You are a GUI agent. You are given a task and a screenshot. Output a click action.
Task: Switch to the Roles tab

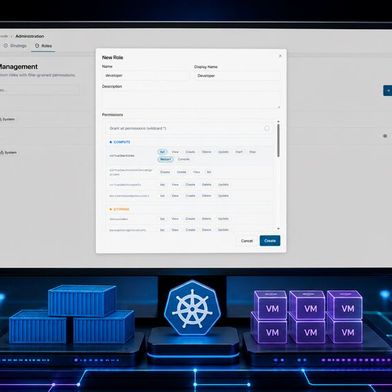tap(44, 46)
